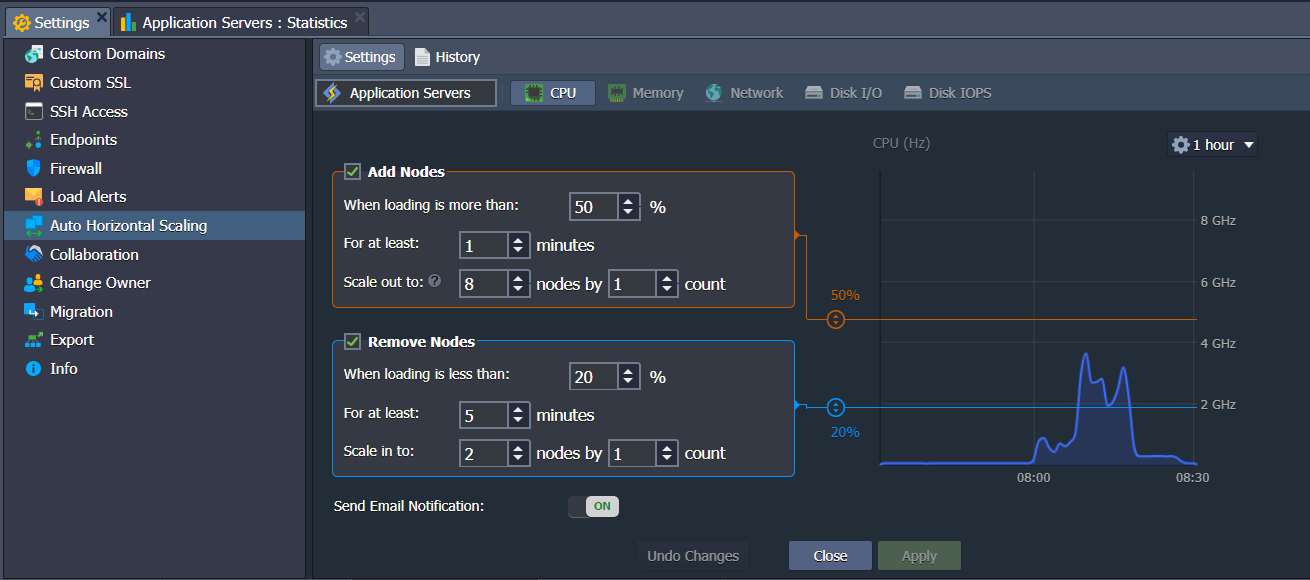1310x580 pixels.
Task: Click the Export icon in sidebar
Action: [x=34, y=340]
